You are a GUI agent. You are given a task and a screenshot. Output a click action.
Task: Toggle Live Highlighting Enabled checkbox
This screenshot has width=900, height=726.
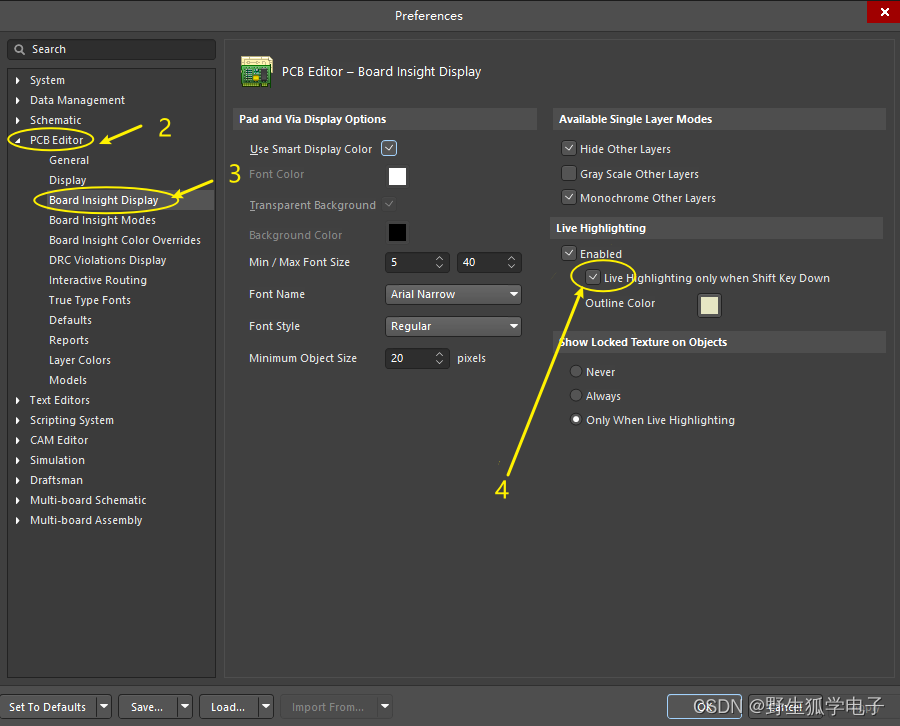pos(568,253)
